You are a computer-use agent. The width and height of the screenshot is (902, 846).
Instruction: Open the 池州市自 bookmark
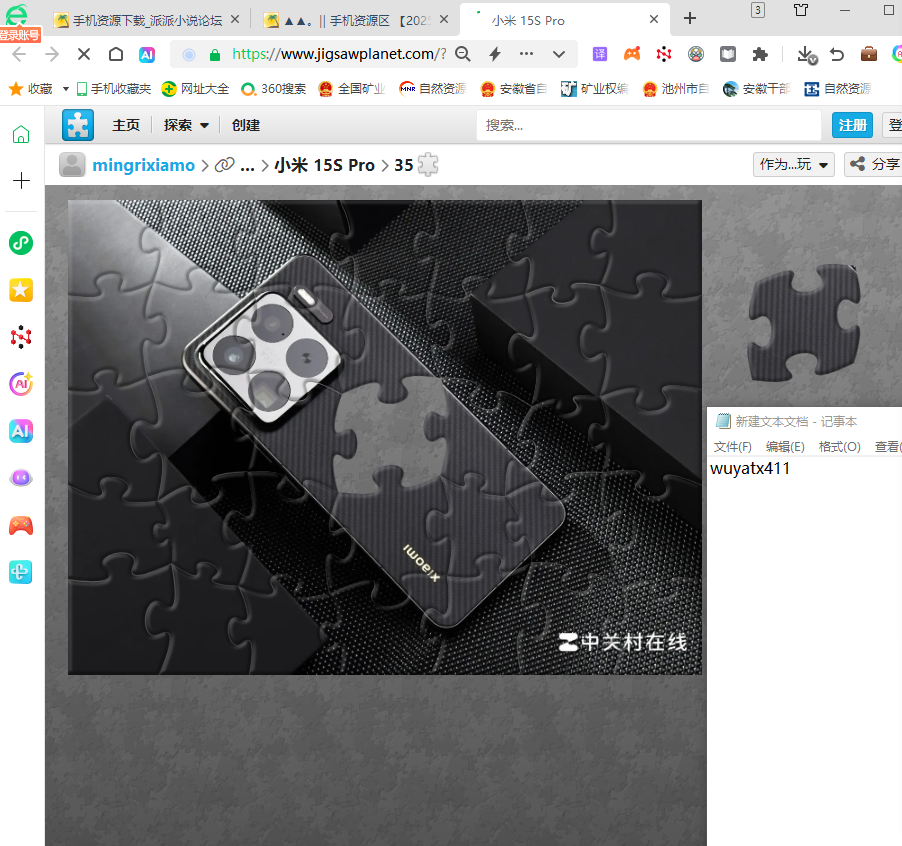(676, 89)
